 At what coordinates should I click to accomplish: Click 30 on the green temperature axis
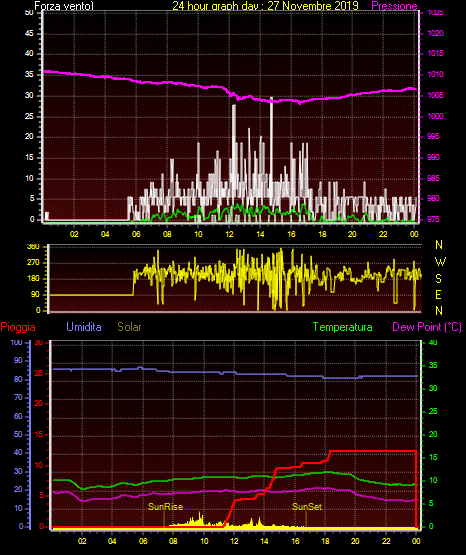pos(433,388)
